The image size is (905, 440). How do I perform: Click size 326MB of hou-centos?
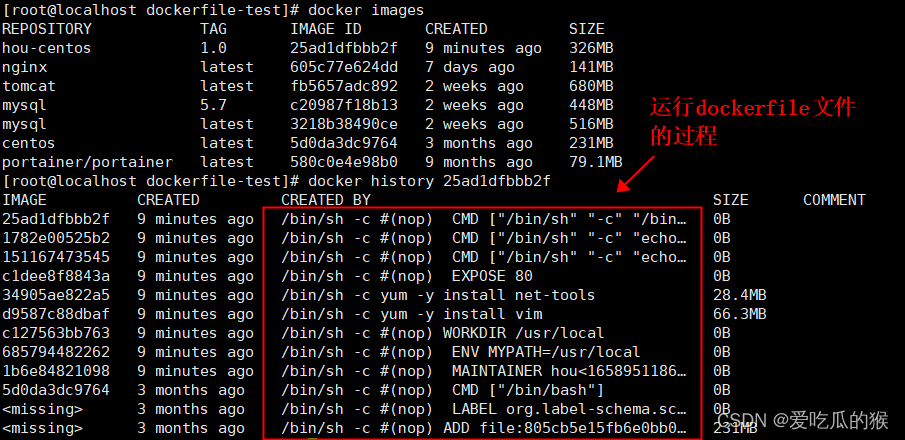click(x=591, y=48)
